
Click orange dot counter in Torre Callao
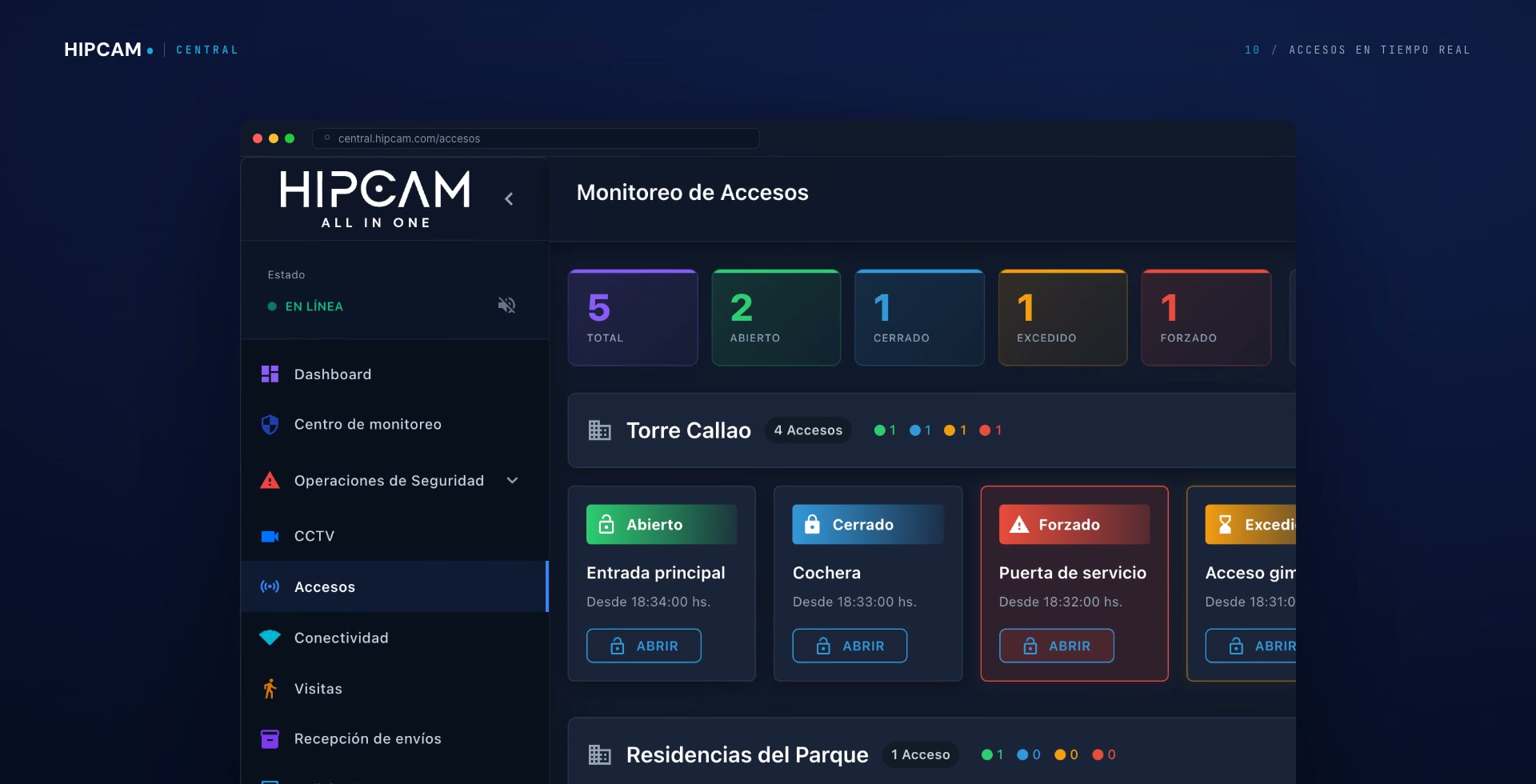[x=955, y=430]
